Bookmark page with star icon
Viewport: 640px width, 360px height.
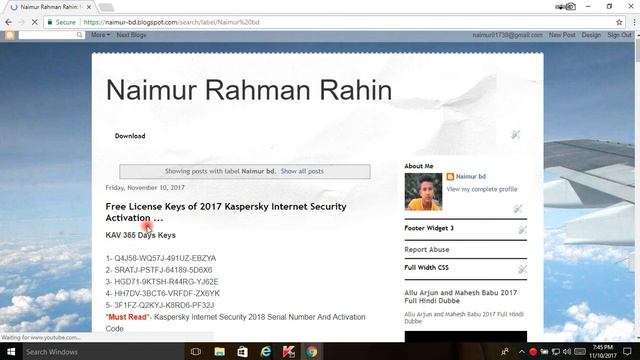(619, 22)
